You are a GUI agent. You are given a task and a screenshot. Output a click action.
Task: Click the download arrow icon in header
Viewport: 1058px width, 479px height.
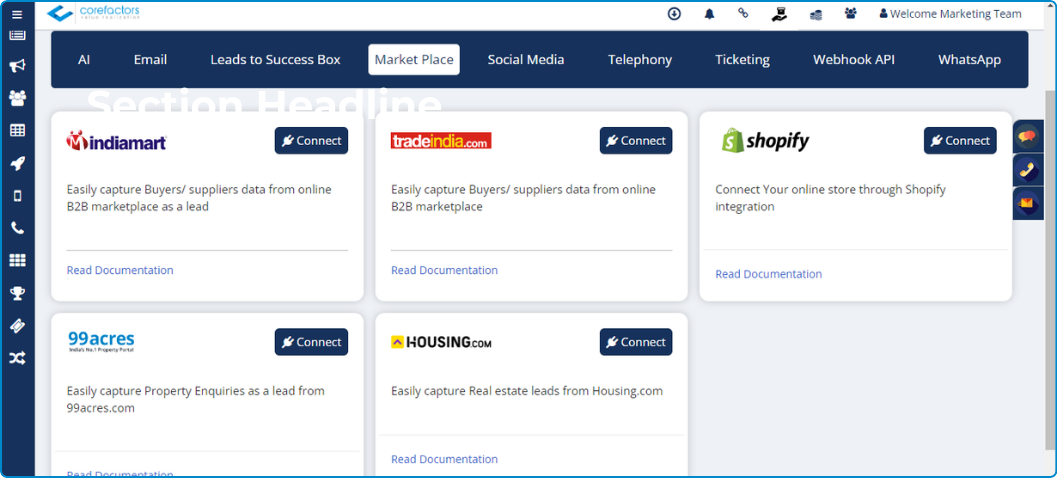click(x=674, y=14)
